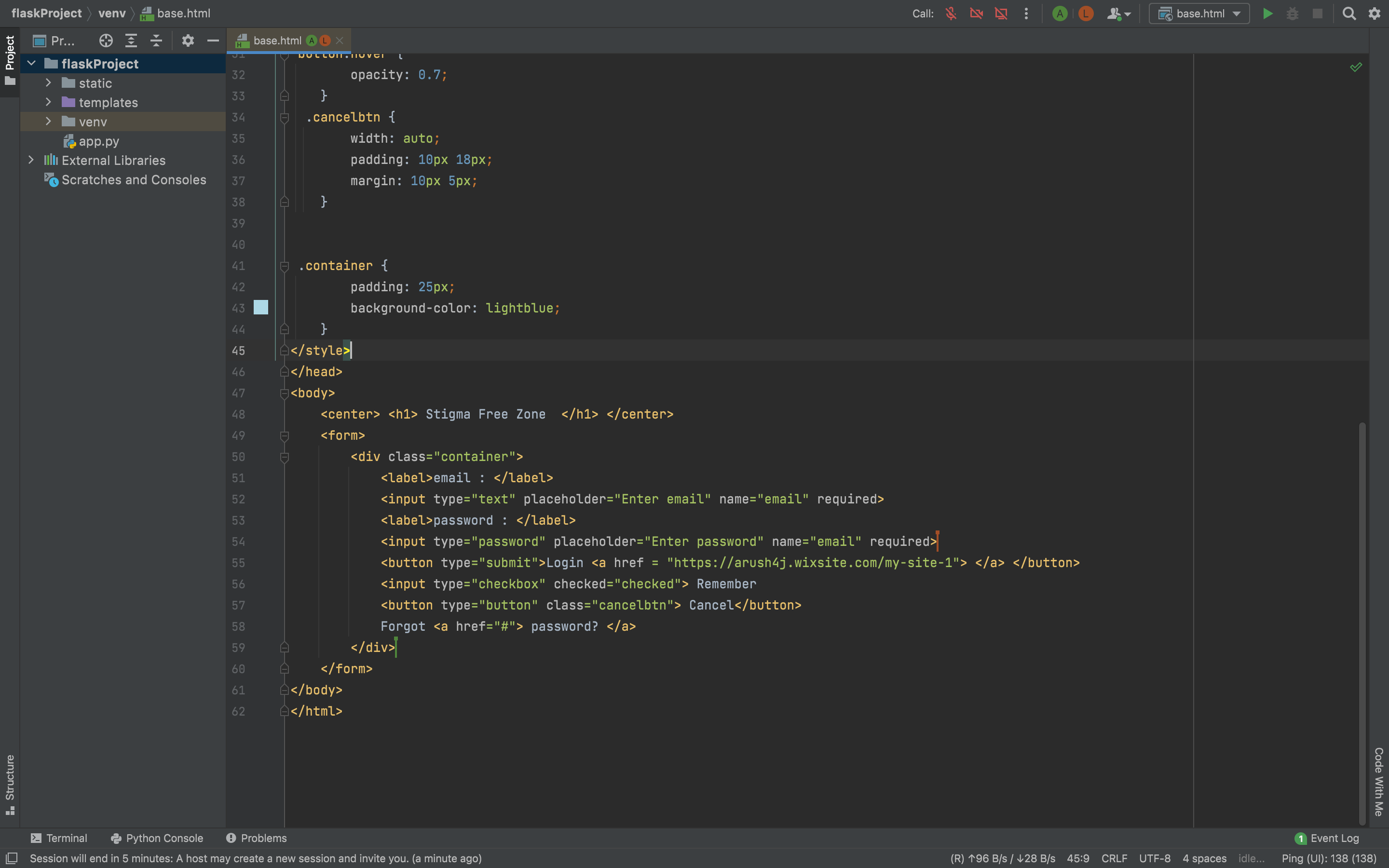Open the project panel gear options

point(188,41)
